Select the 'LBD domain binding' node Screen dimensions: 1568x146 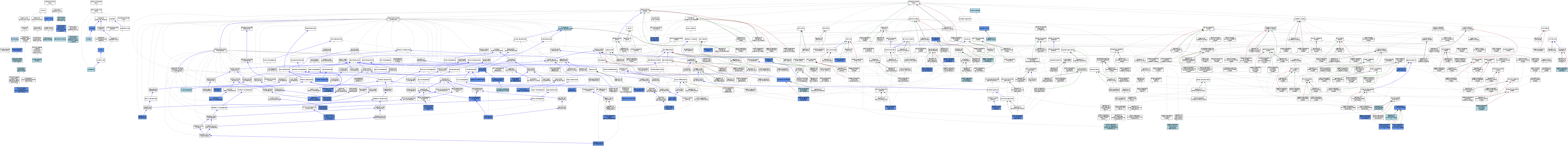click(60, 39)
